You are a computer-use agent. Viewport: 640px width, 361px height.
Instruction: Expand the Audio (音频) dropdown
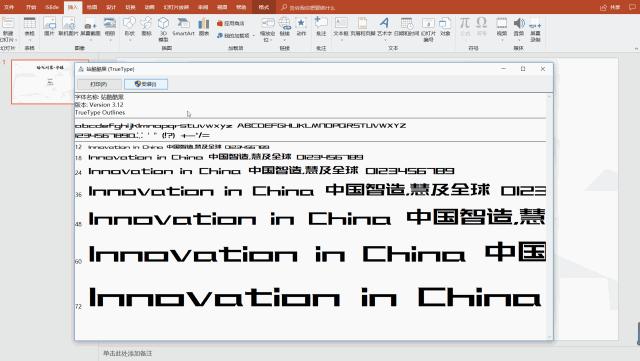pos(518,40)
